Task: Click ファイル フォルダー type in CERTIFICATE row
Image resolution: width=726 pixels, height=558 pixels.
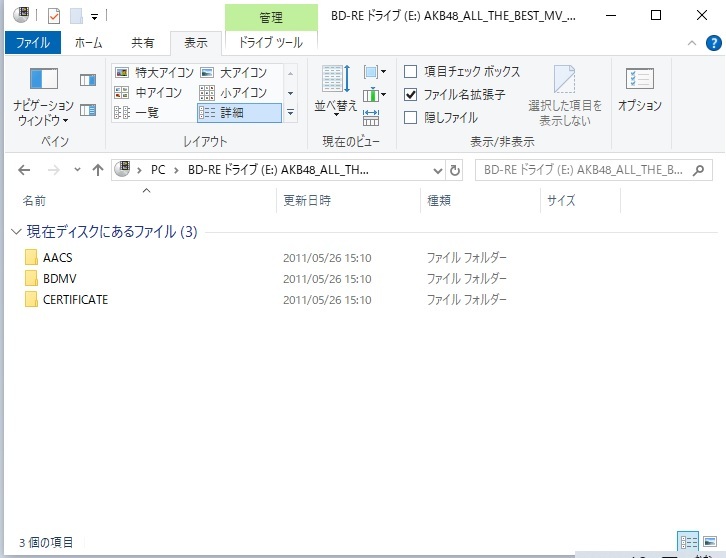Action: click(466, 300)
